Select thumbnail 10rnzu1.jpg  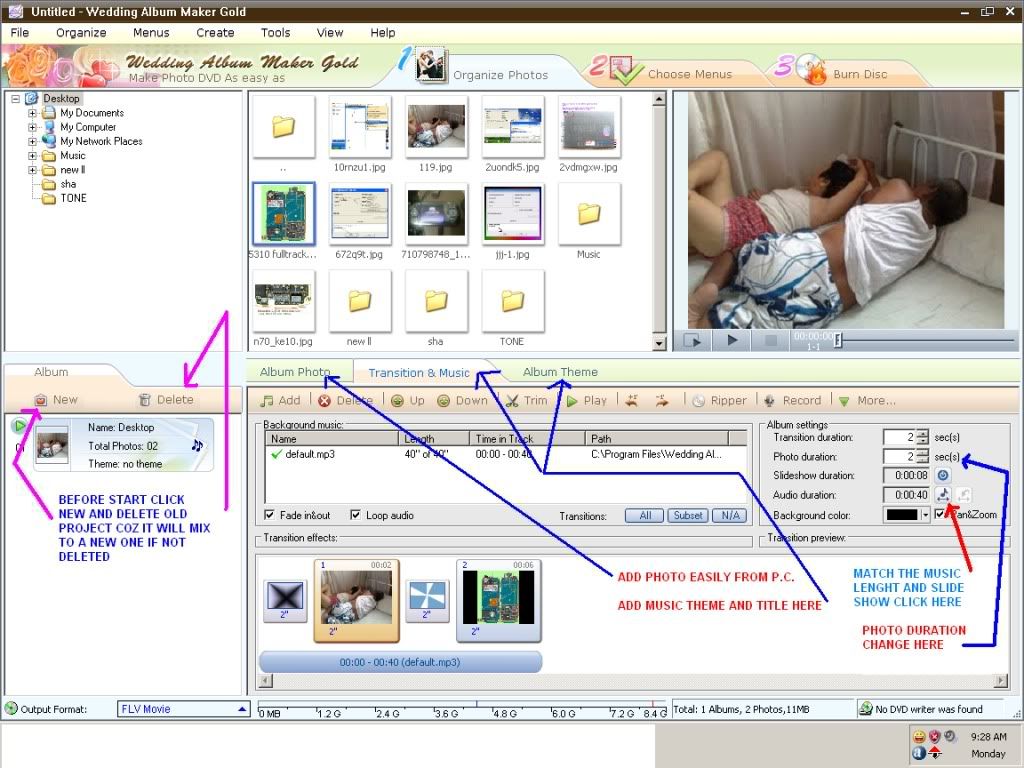[x=360, y=127]
